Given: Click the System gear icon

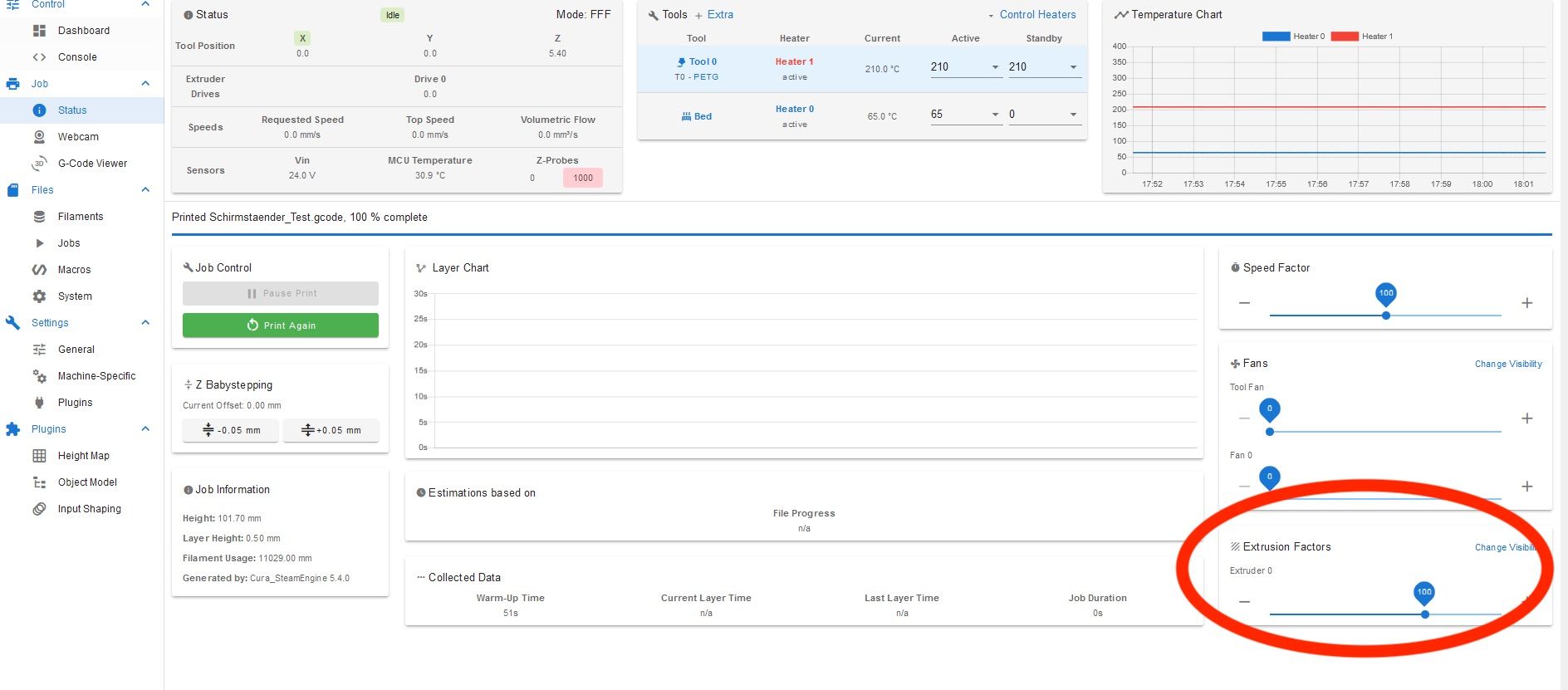Looking at the screenshot, I should (x=39, y=296).
